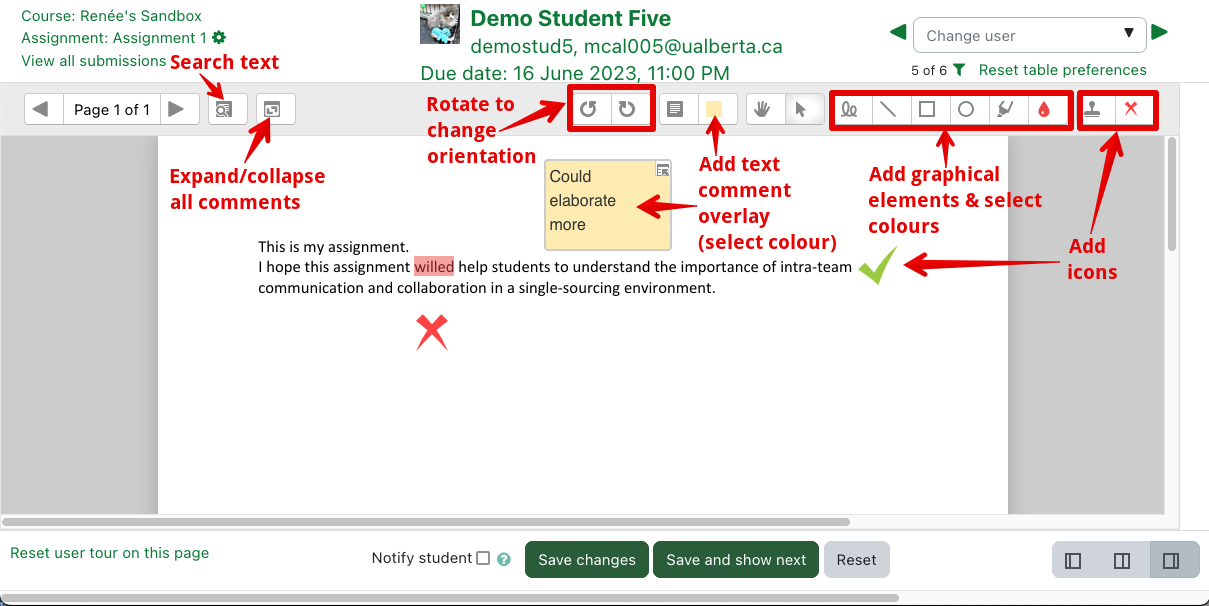This screenshot has width=1209, height=606.
Task: Select the freehand Pen drawing tool
Action: pyautogui.click(x=850, y=109)
